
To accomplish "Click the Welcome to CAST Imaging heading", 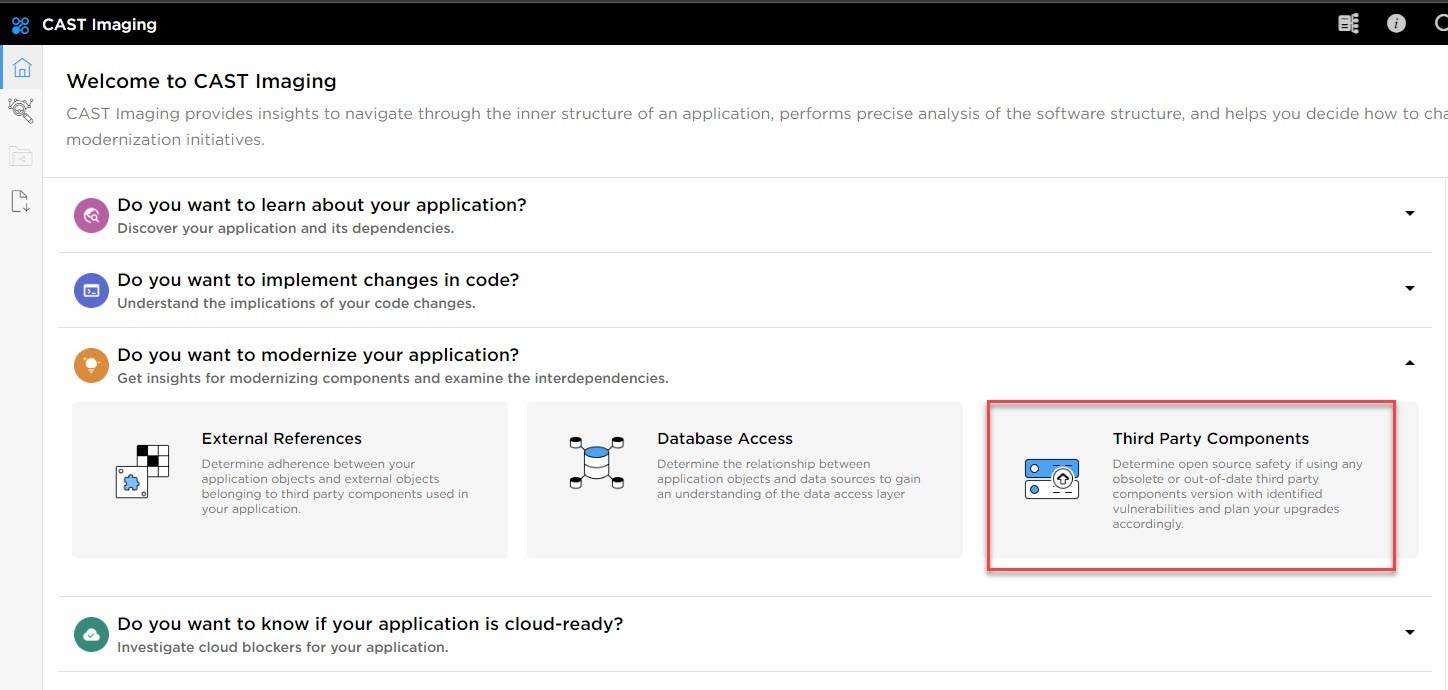I will point(201,81).
